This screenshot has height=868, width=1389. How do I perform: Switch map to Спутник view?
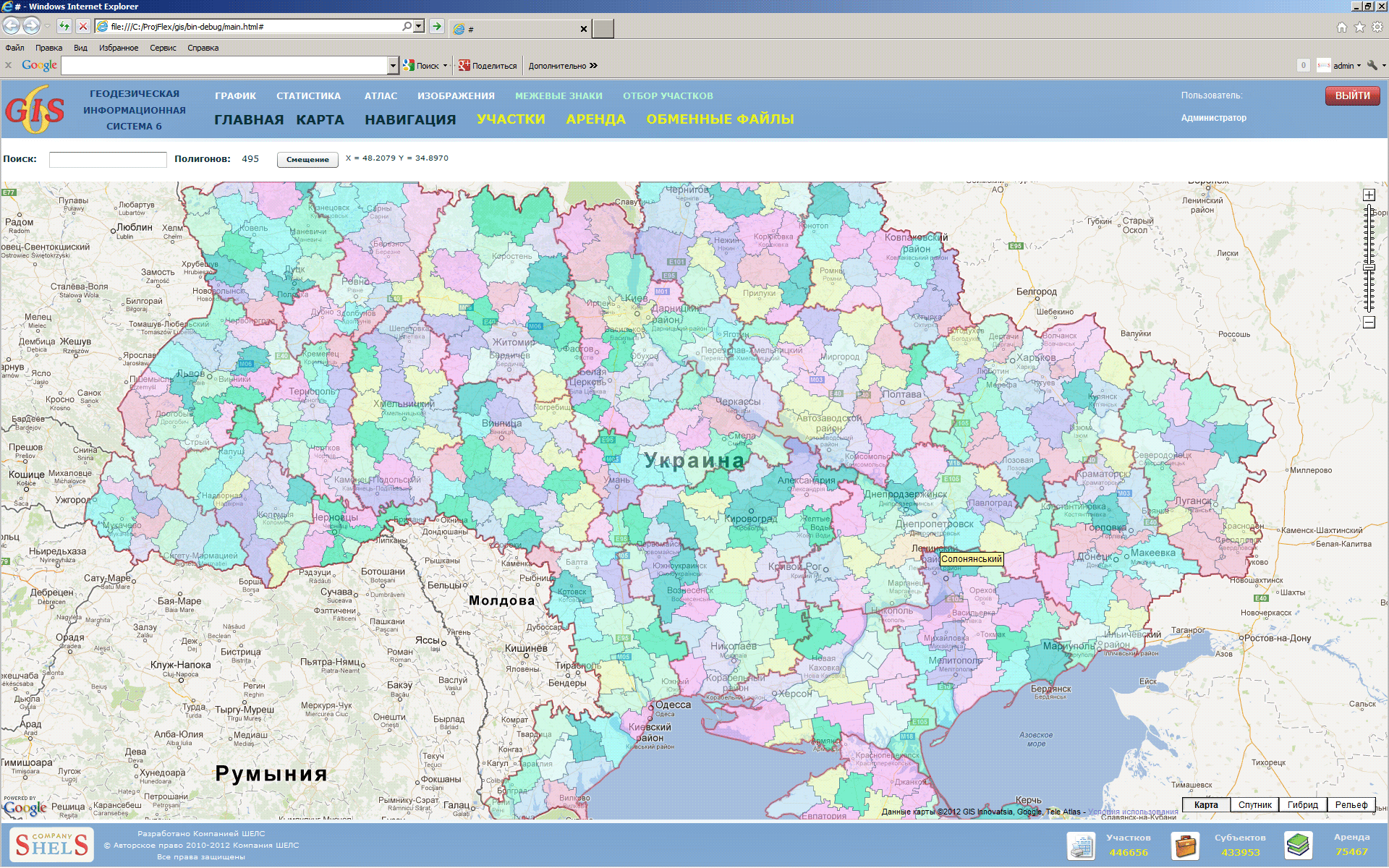1254,804
